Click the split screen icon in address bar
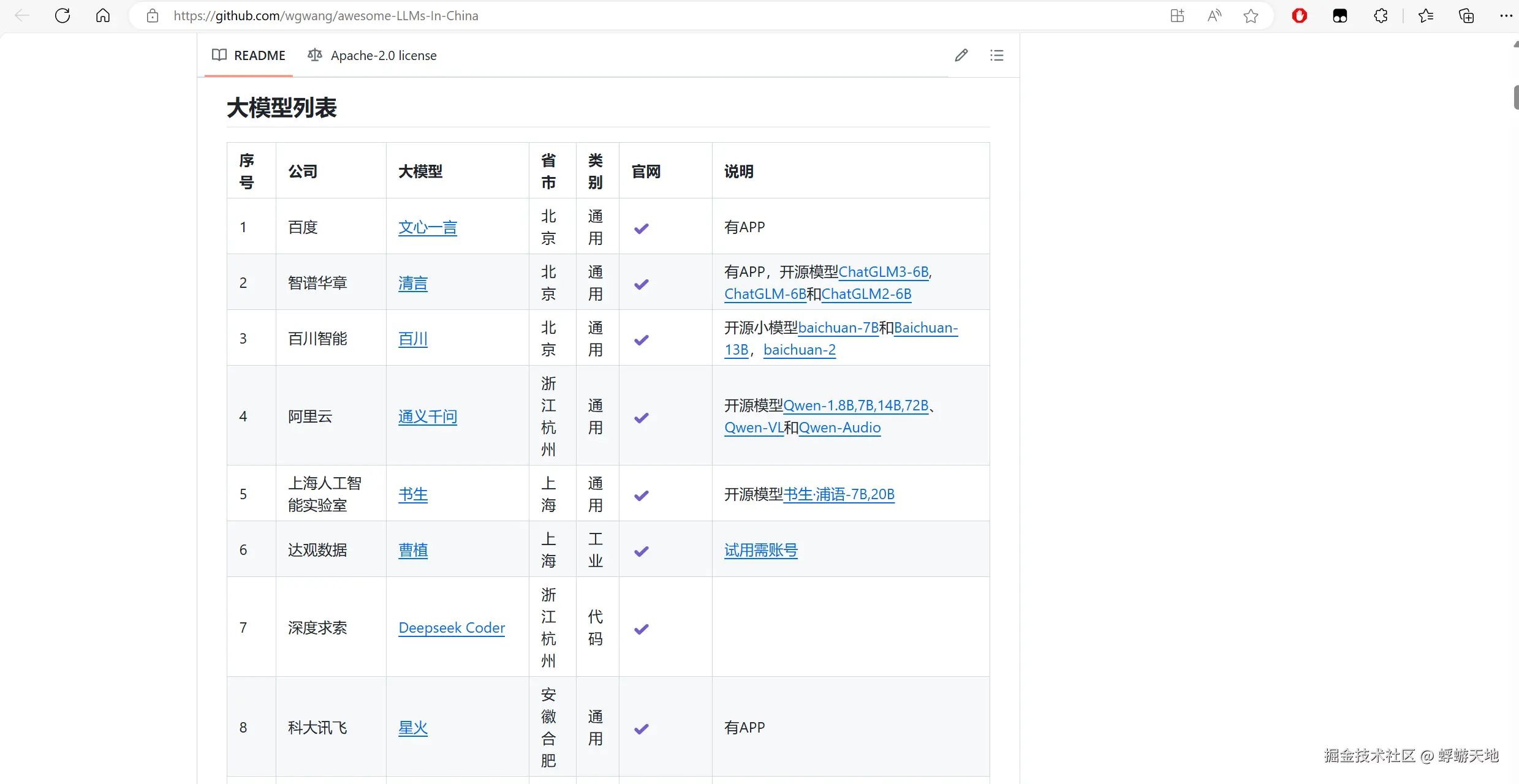This screenshot has width=1519, height=784. 1177,16
